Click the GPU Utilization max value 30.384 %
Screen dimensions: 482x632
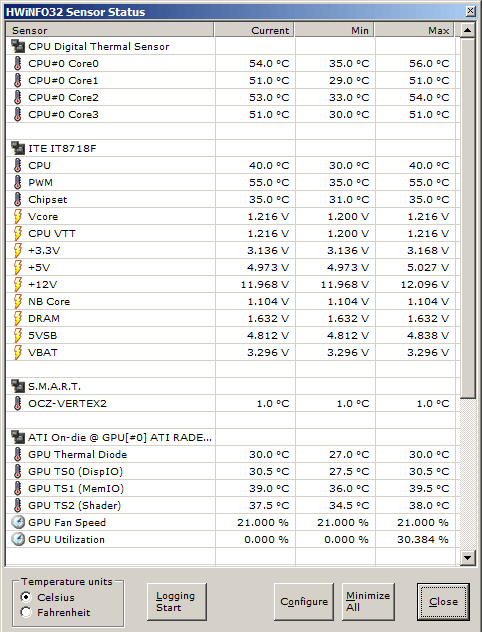coord(423,539)
